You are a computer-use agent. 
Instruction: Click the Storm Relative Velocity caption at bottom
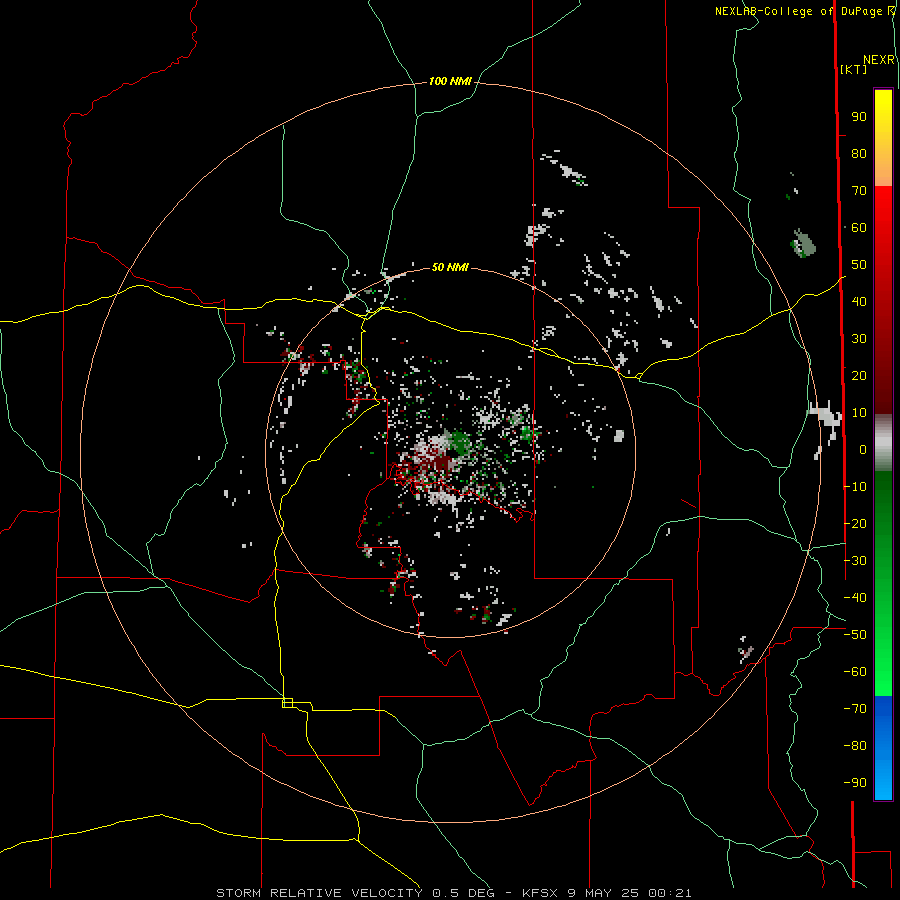click(453, 893)
